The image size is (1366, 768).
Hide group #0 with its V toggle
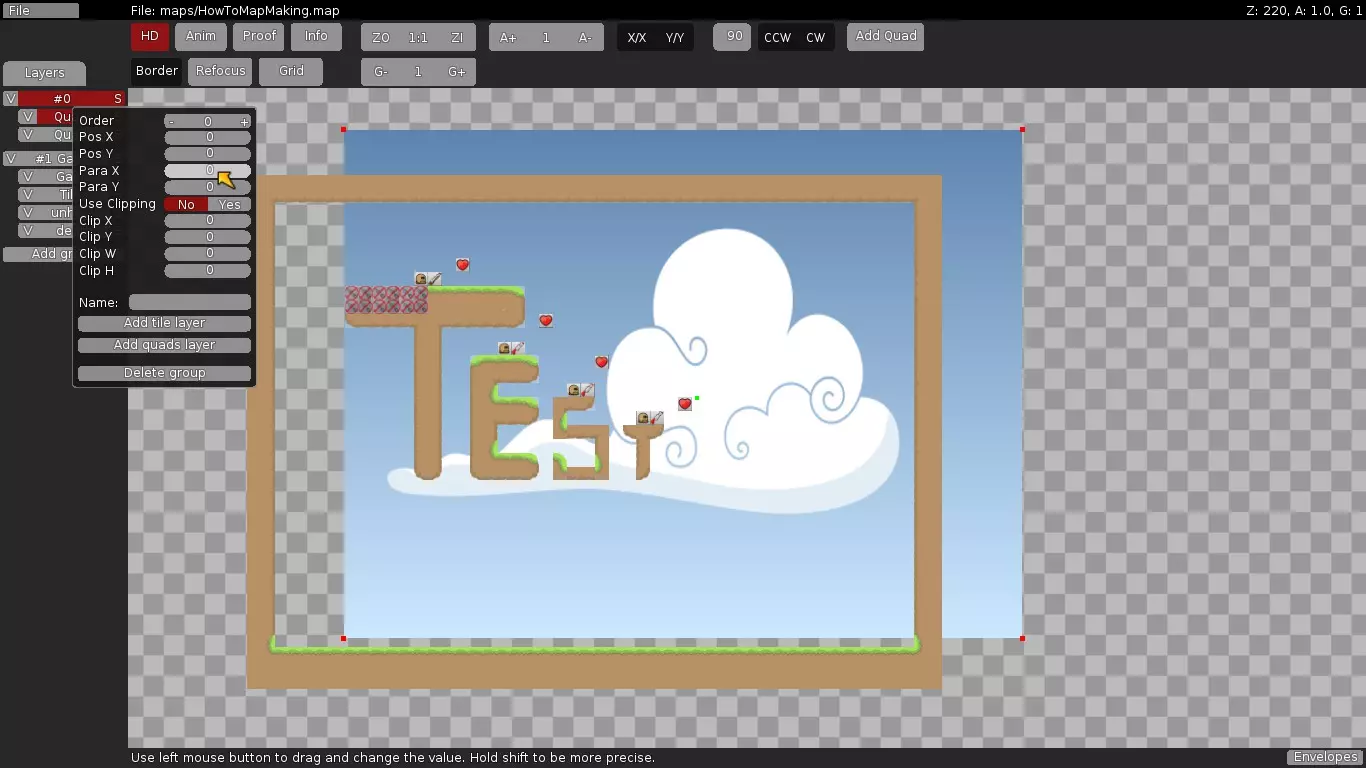(x=11, y=98)
